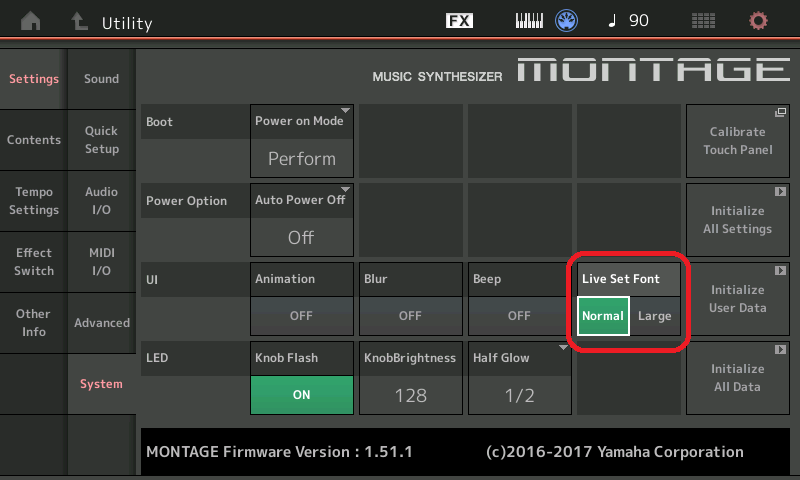Open the MIDI I/O tab
Viewport: 800px width, 480px height.
tap(102, 262)
